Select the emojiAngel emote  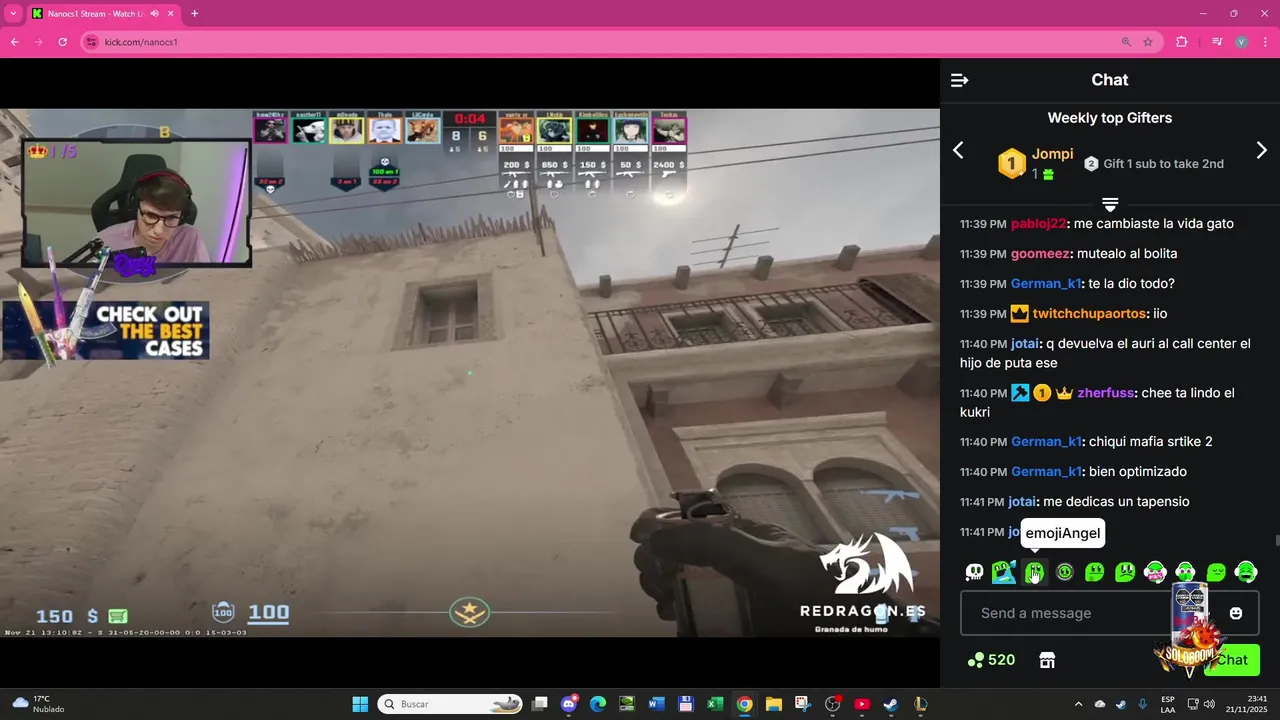pyautogui.click(x=1034, y=572)
